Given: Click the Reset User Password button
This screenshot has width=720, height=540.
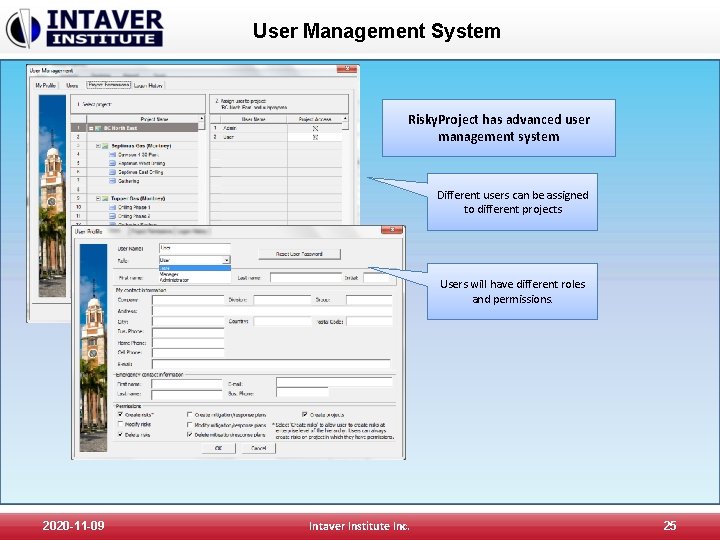Looking at the screenshot, I should (299, 254).
